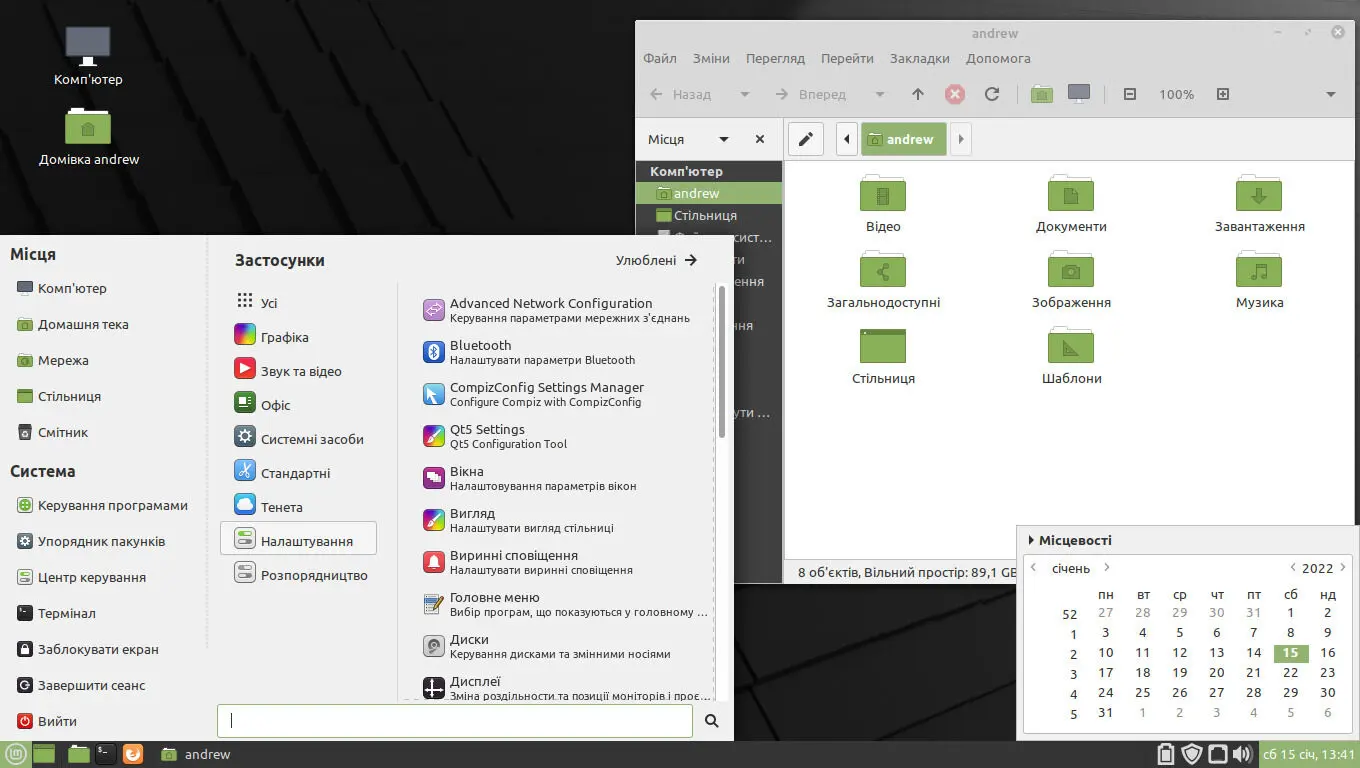Open Firefox from the panel

click(x=133, y=754)
